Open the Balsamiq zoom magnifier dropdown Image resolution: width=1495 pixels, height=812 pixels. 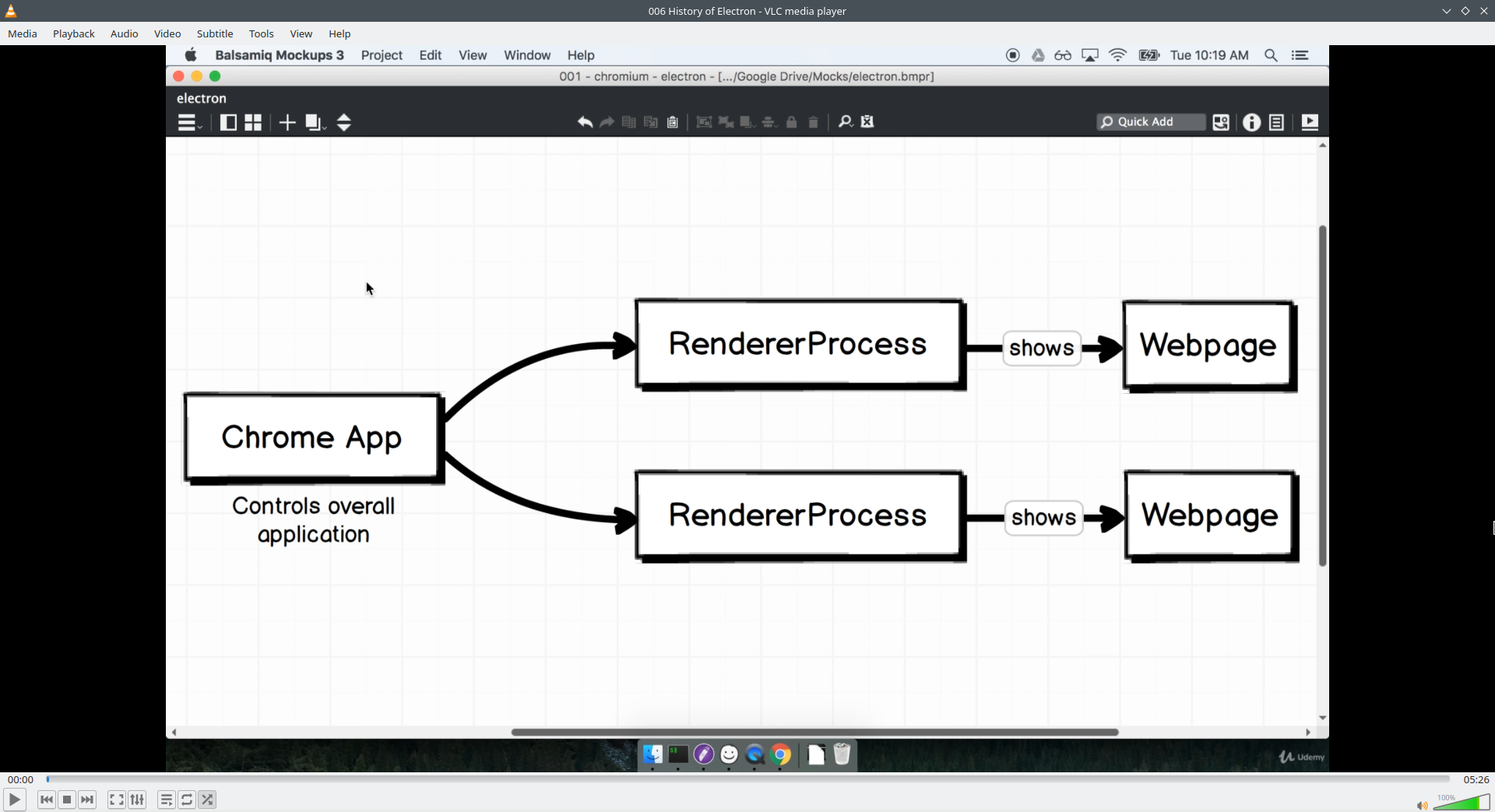click(x=846, y=121)
